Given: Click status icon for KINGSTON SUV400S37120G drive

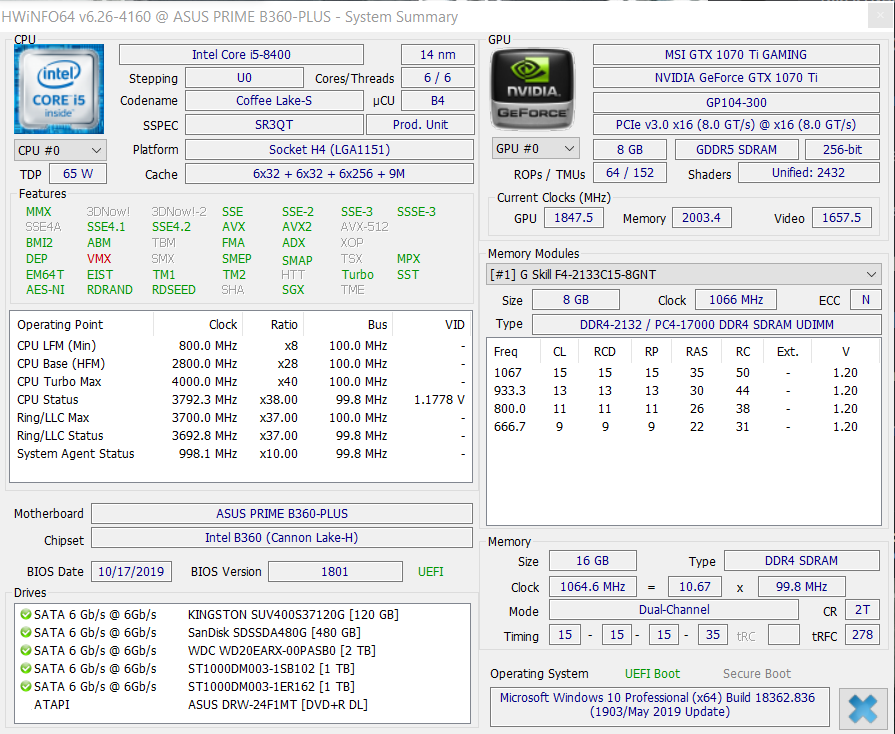Looking at the screenshot, I should 25,615.
